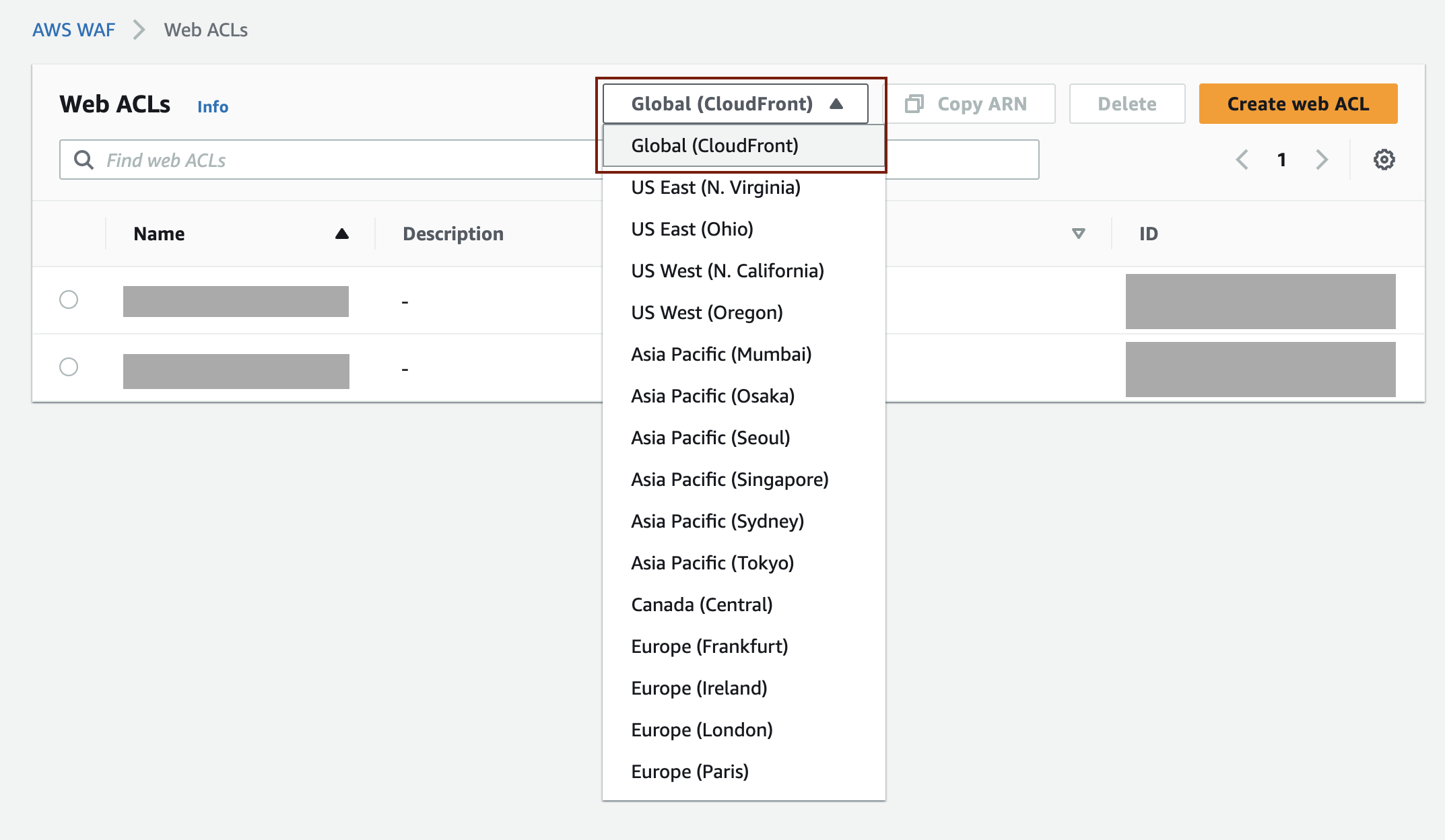Viewport: 1445px width, 840px height.
Task: Open the Info link beside Web ACLs
Action: (213, 107)
